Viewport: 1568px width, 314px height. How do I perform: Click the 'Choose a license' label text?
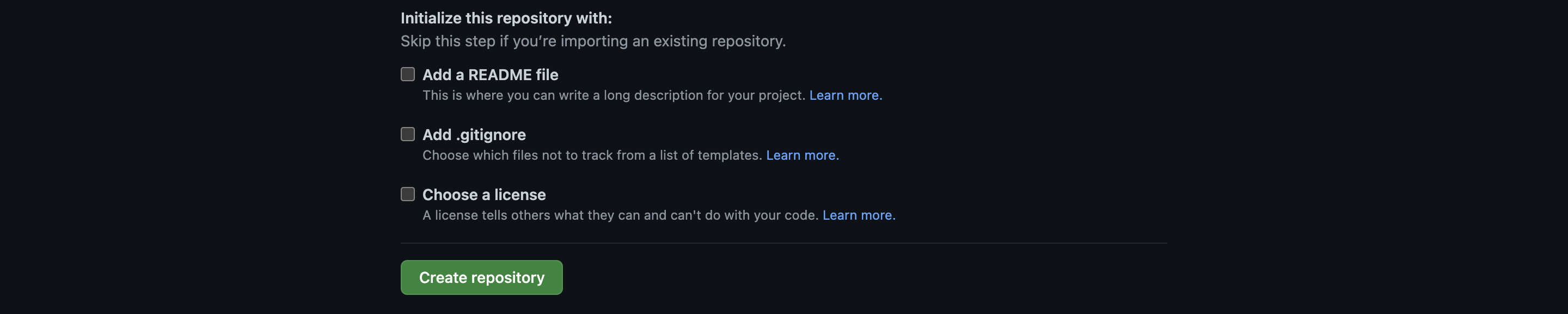coord(484,195)
